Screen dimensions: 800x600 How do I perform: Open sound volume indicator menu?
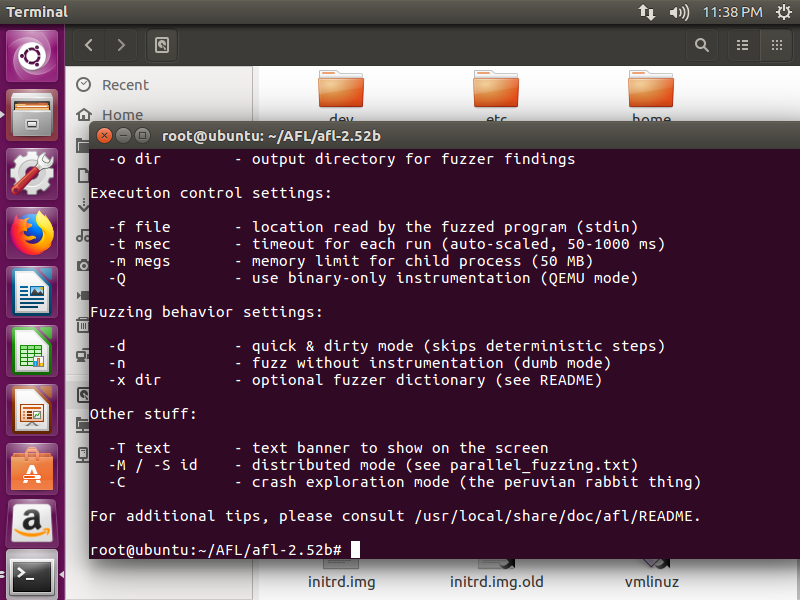coord(679,12)
